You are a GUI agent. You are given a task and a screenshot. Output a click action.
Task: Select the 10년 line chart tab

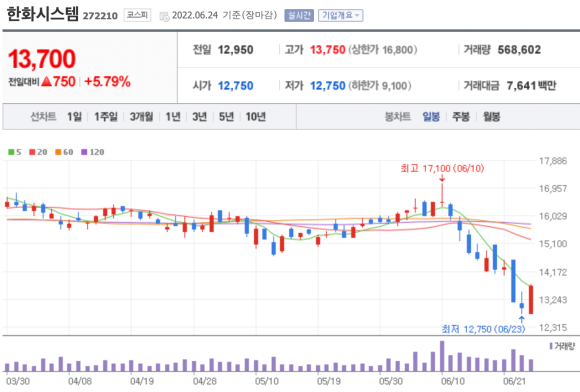[256, 117]
